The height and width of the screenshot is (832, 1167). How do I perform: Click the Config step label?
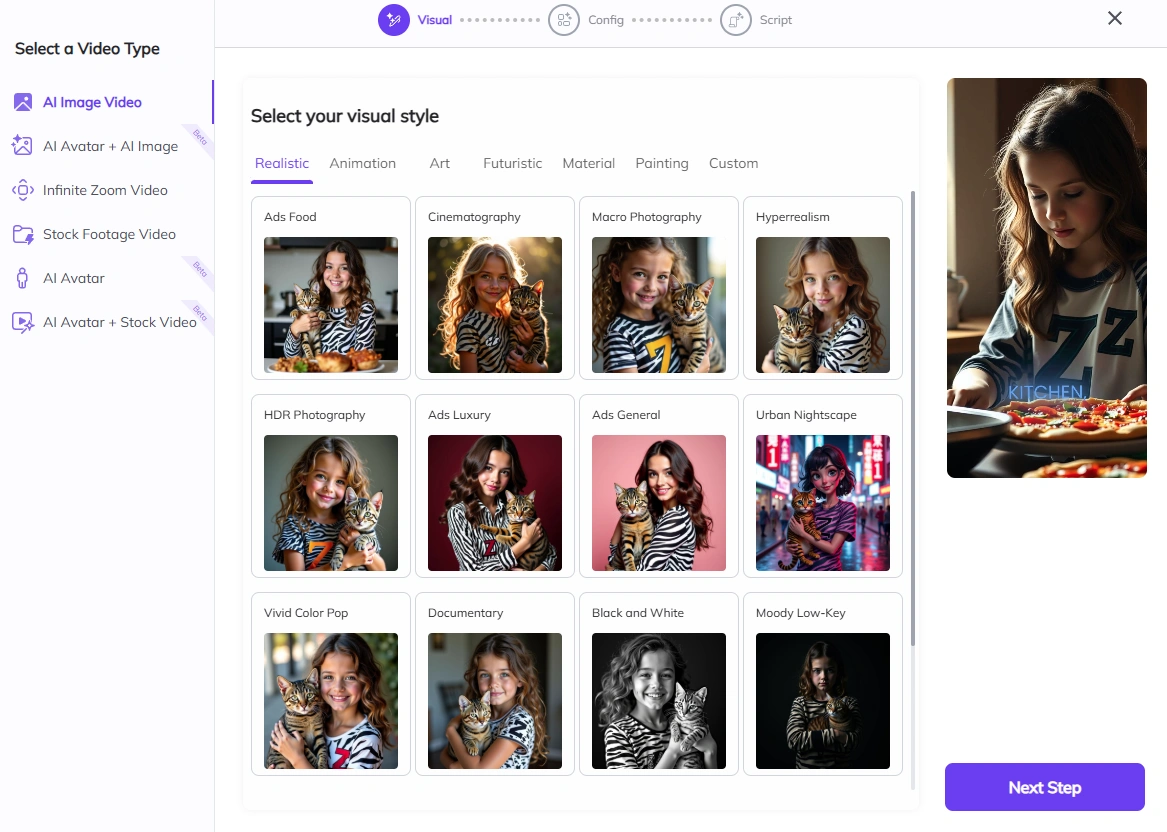pyautogui.click(x=606, y=20)
